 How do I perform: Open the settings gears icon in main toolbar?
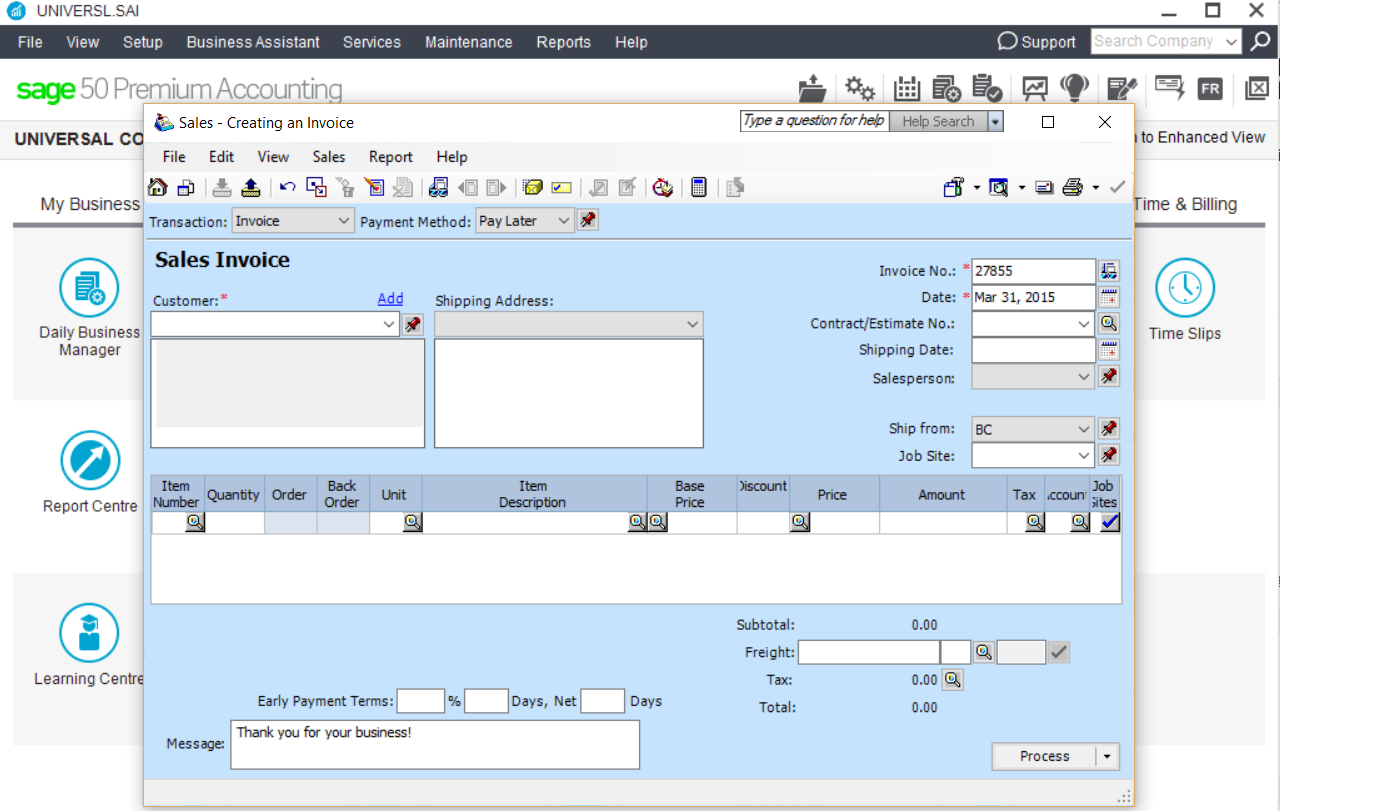(859, 88)
